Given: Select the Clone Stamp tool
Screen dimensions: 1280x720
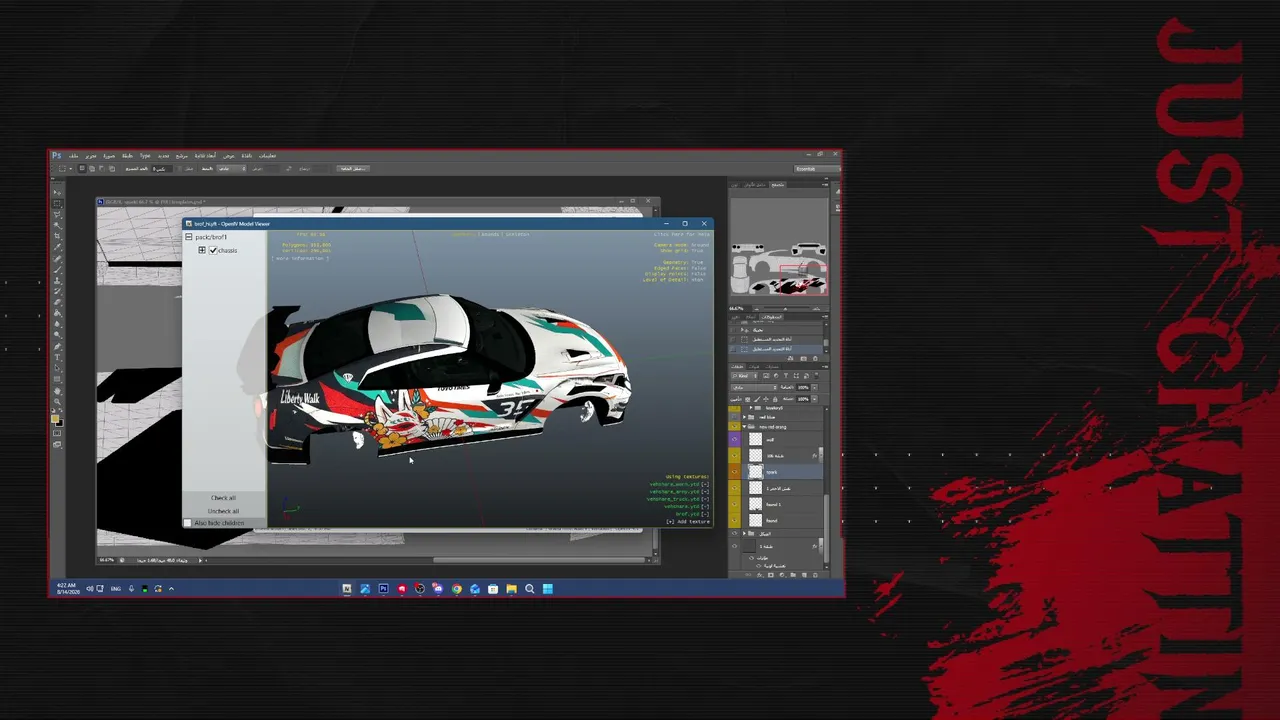Looking at the screenshot, I should pyautogui.click(x=57, y=281).
